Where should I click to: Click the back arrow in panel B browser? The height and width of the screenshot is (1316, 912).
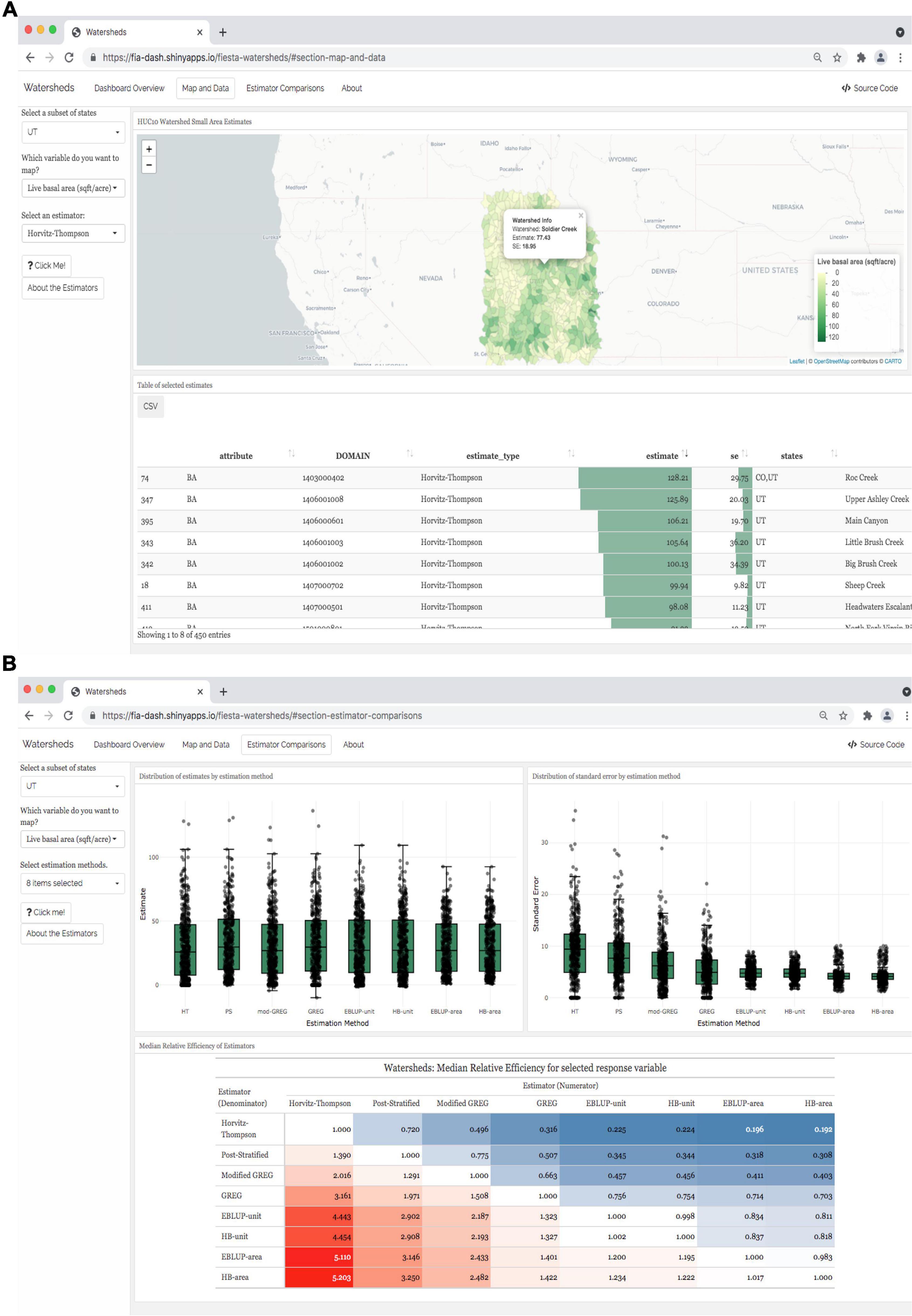29,716
